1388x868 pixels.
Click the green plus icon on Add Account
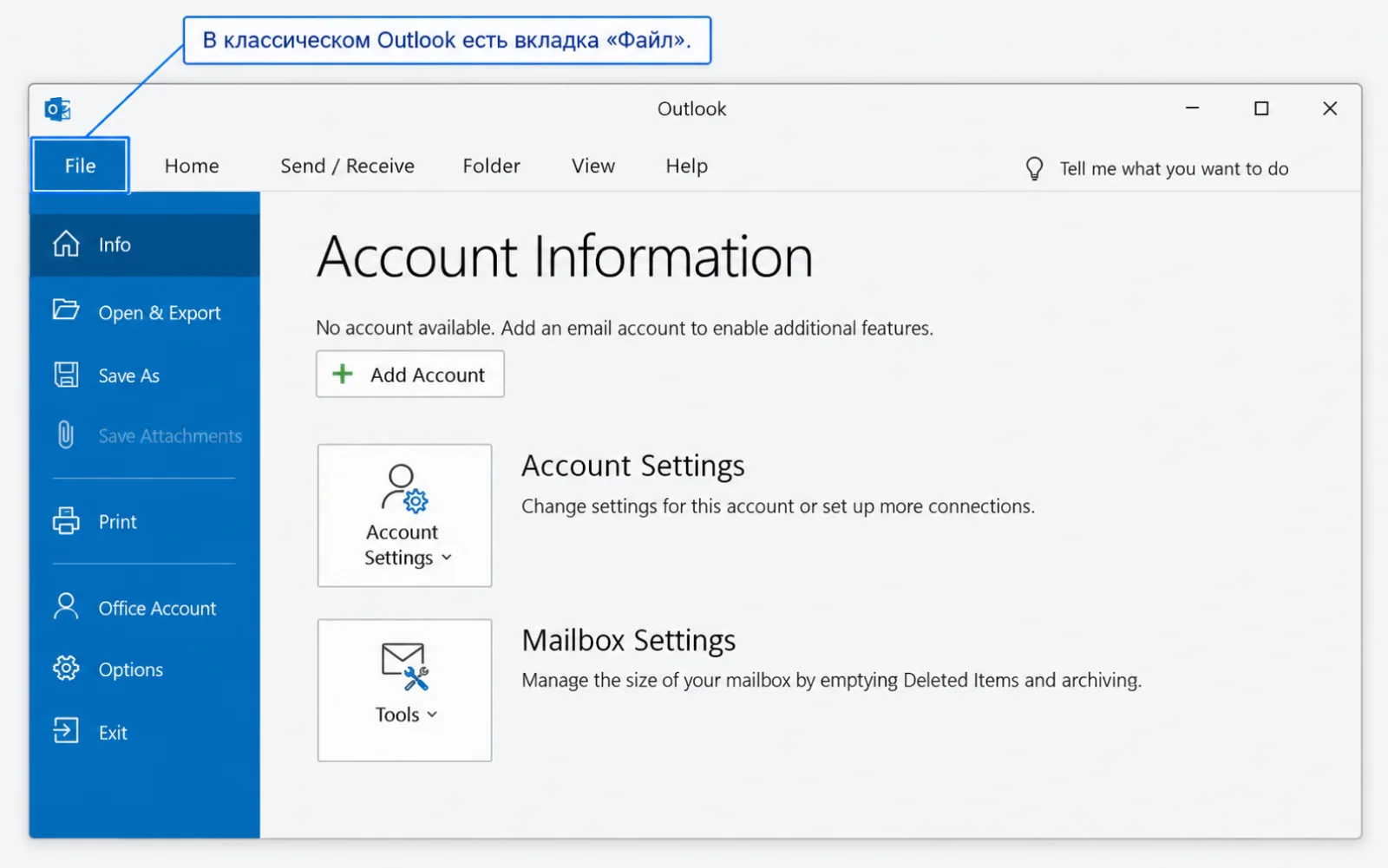pyautogui.click(x=343, y=374)
